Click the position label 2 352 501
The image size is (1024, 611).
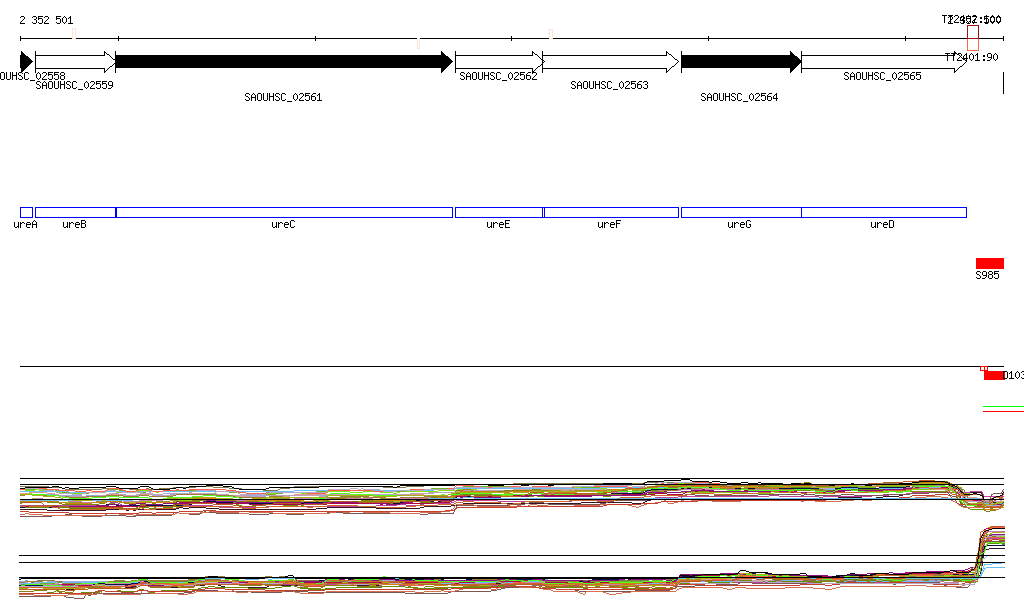pos(46,20)
